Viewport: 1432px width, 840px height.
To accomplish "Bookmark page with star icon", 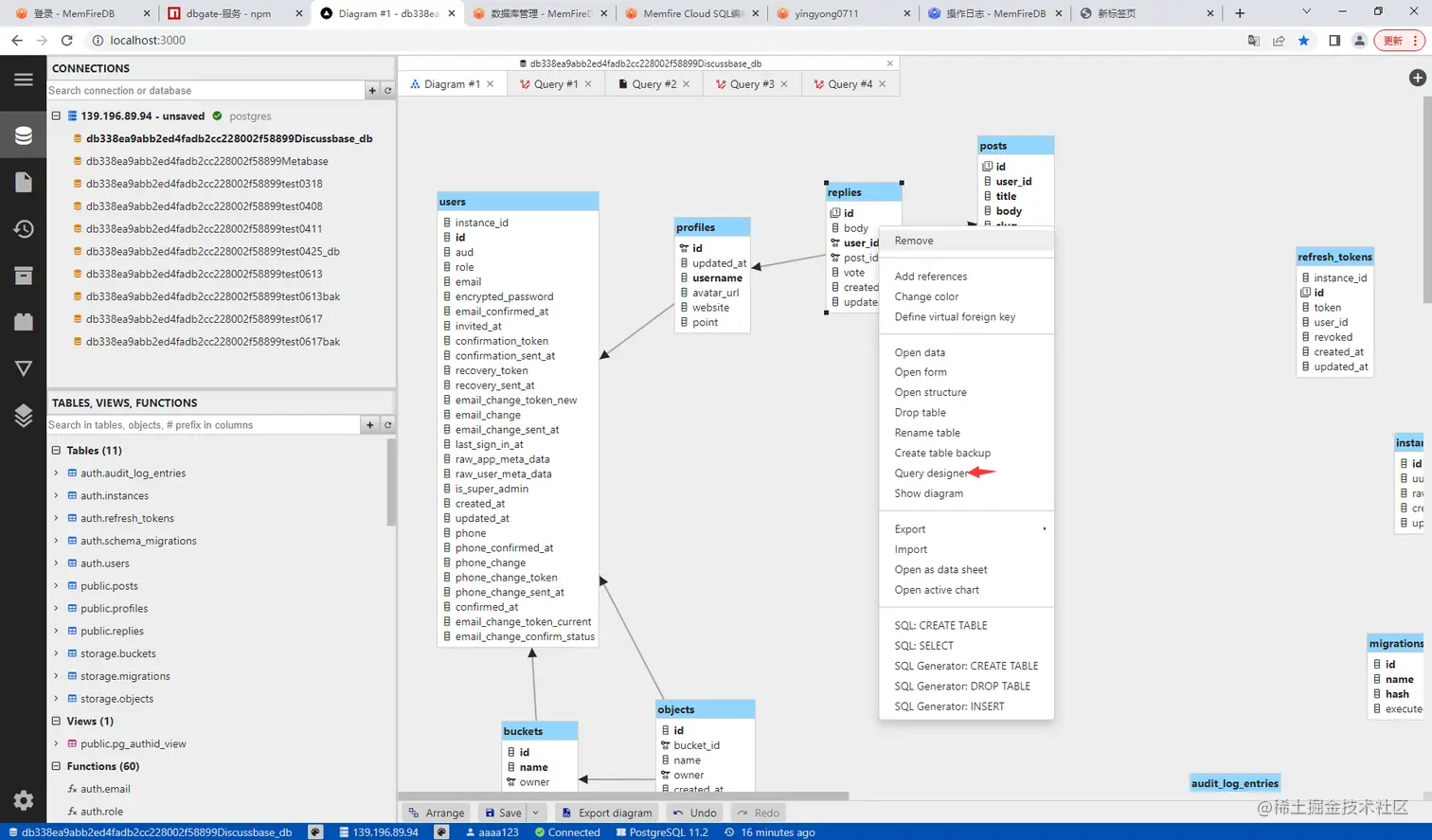I will tap(1304, 41).
